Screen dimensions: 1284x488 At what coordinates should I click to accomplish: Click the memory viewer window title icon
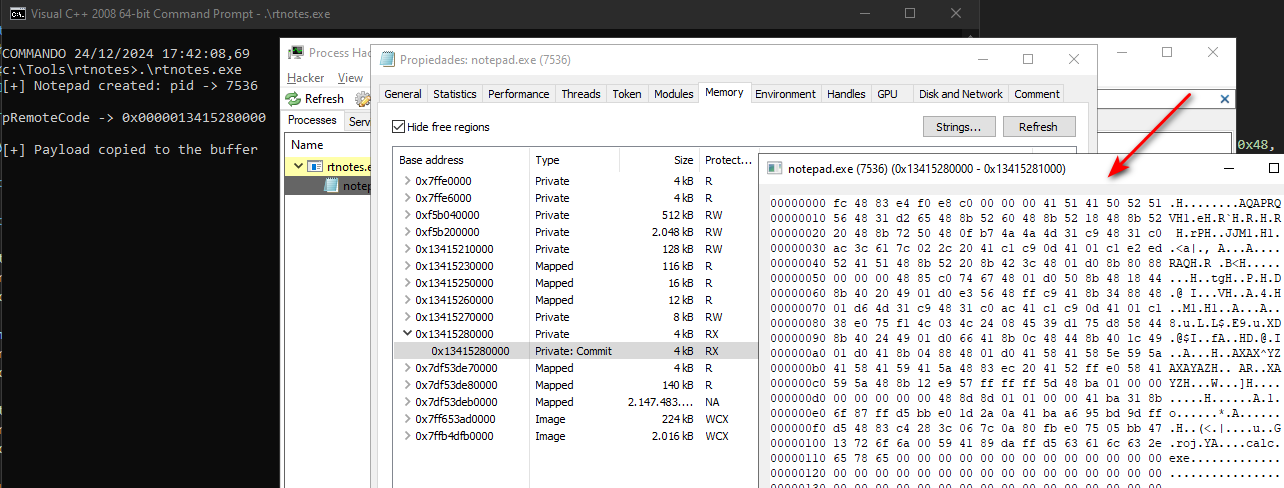pos(775,169)
